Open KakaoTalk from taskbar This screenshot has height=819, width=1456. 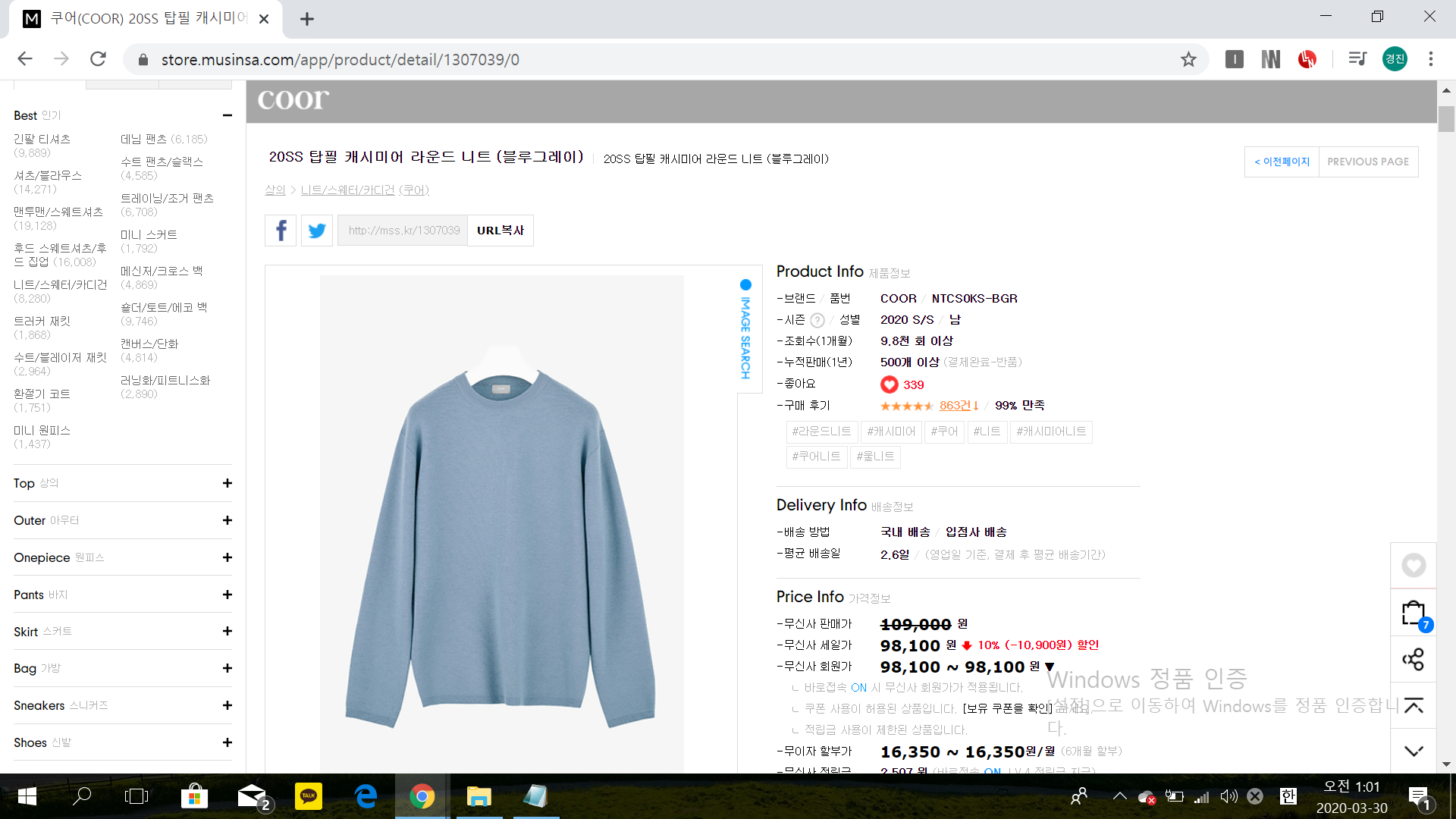(x=308, y=796)
